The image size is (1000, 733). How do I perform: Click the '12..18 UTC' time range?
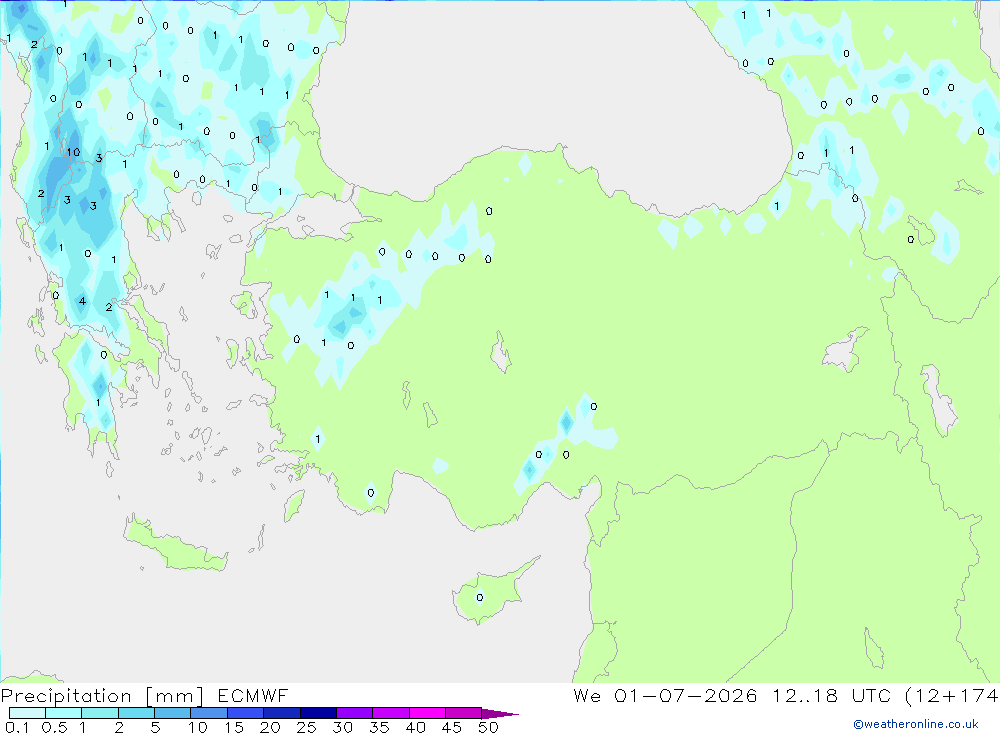(831, 695)
